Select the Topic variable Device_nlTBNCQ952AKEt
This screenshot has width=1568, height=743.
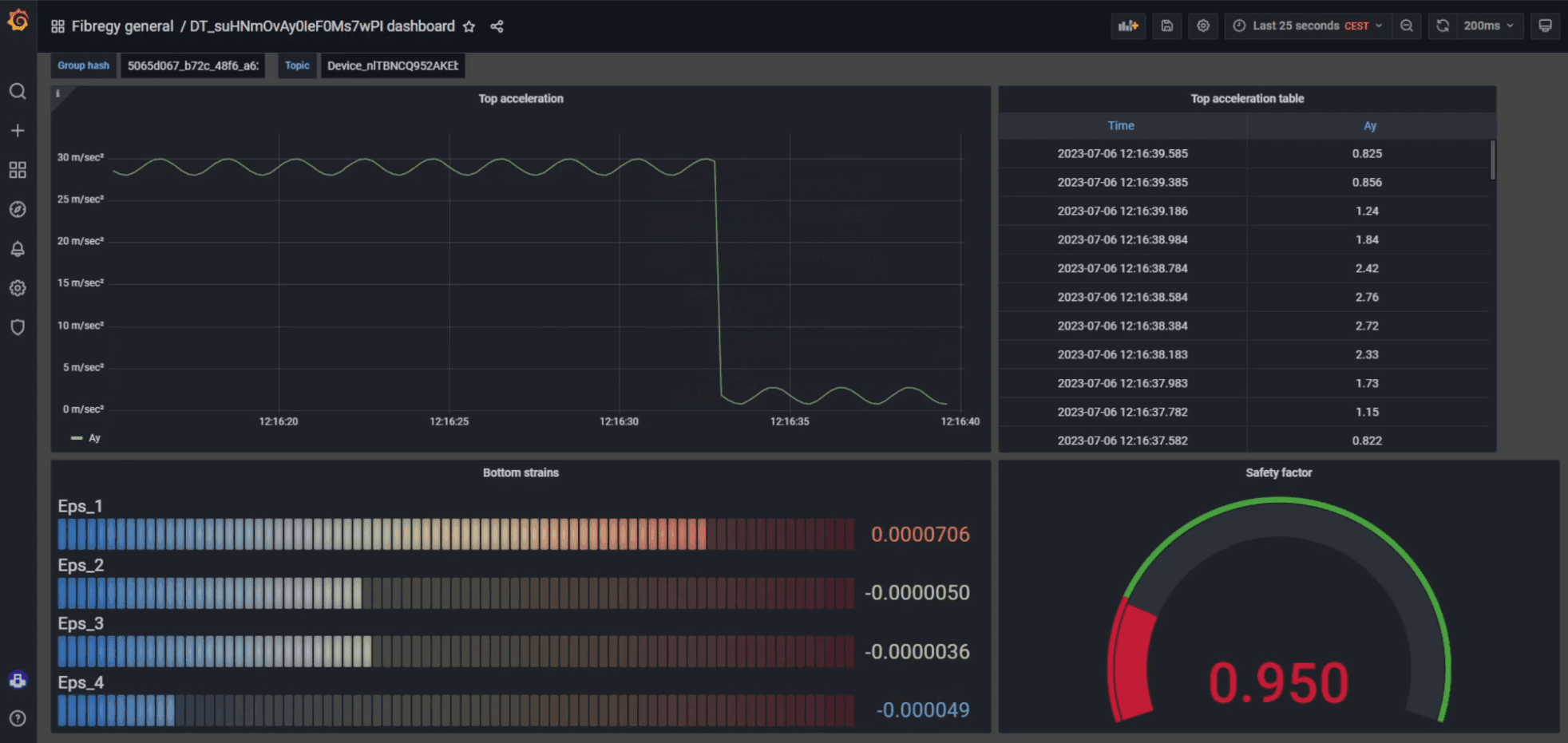coord(392,65)
